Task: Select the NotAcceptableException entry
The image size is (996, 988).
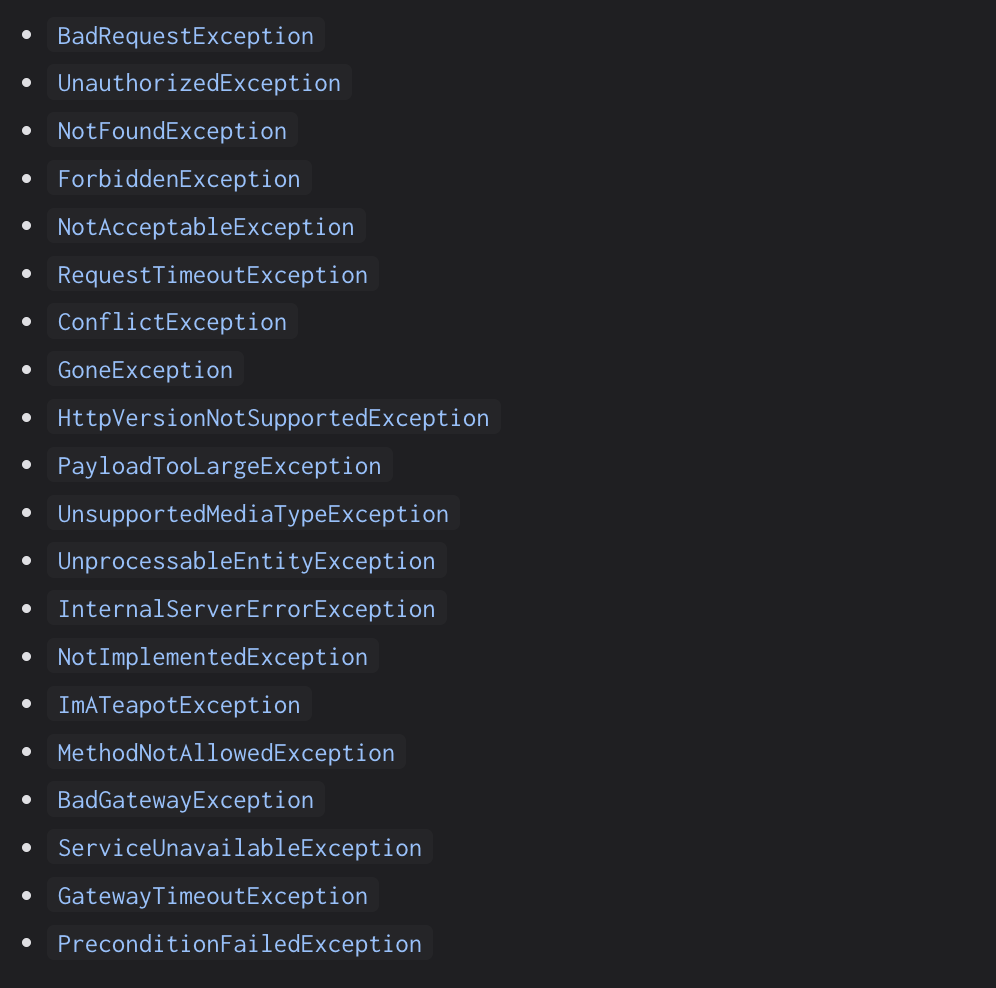Action: click(x=206, y=227)
